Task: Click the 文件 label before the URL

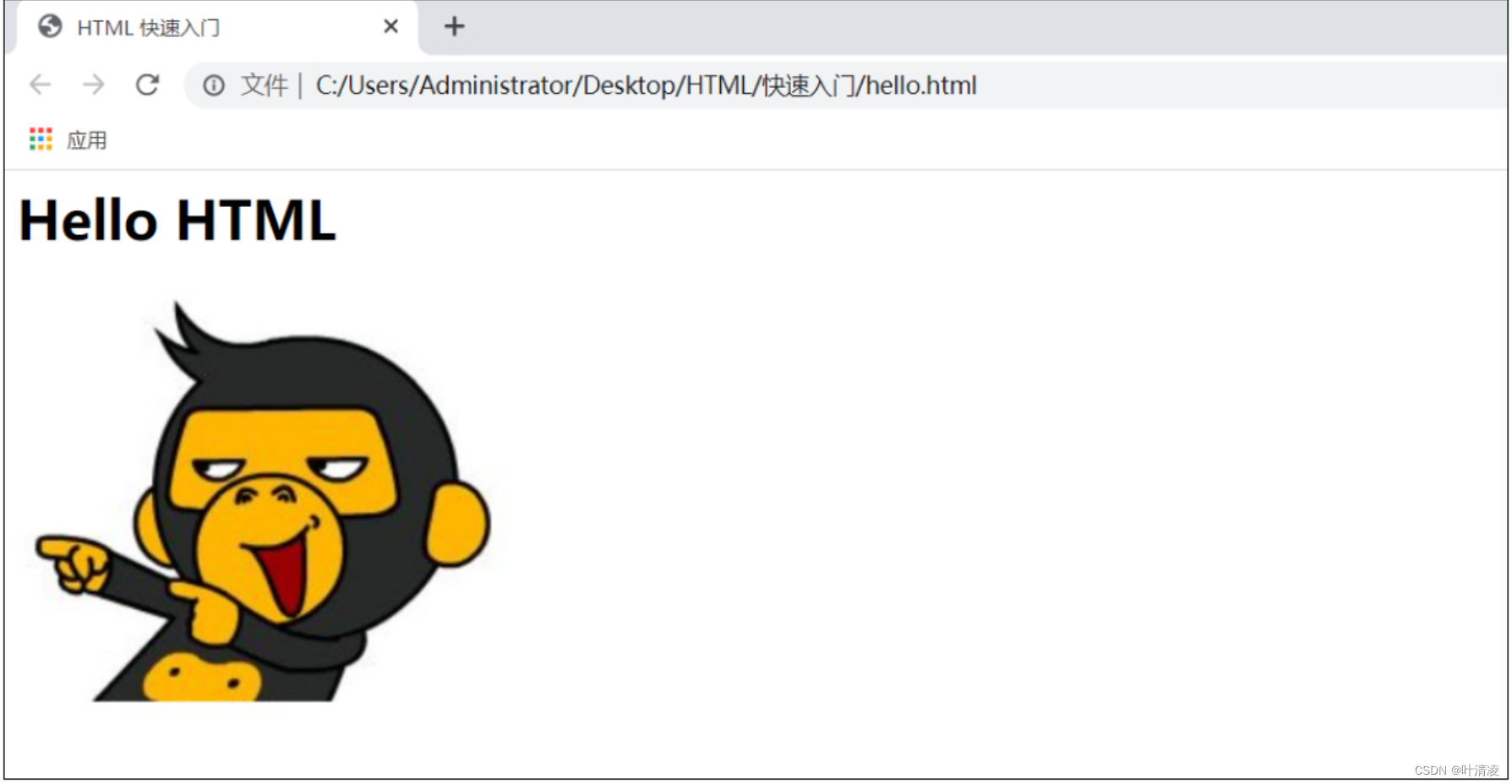Action: [263, 85]
